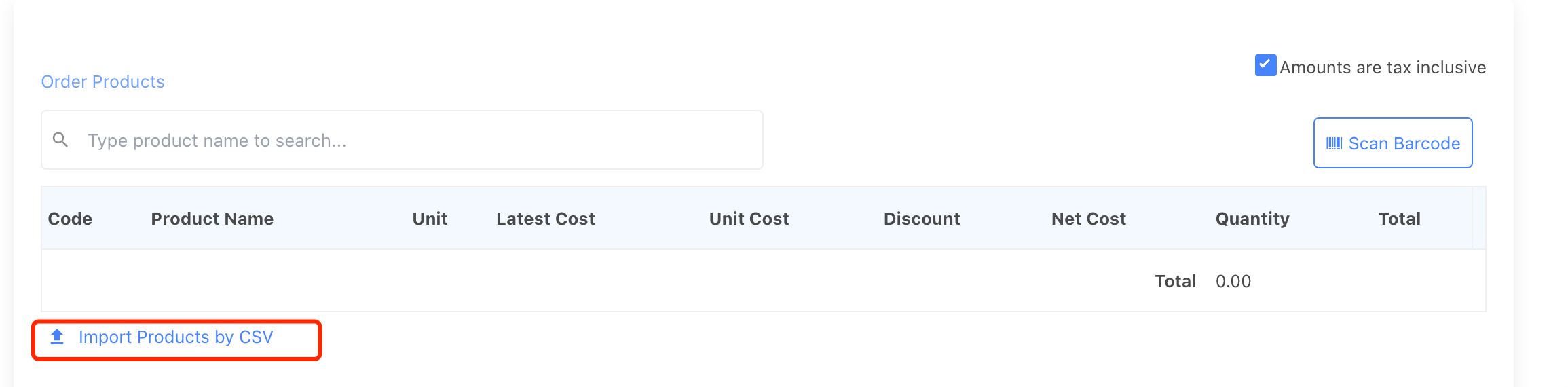The height and width of the screenshot is (387, 1568).
Task: Focus the product name search field
Action: [x=407, y=141]
